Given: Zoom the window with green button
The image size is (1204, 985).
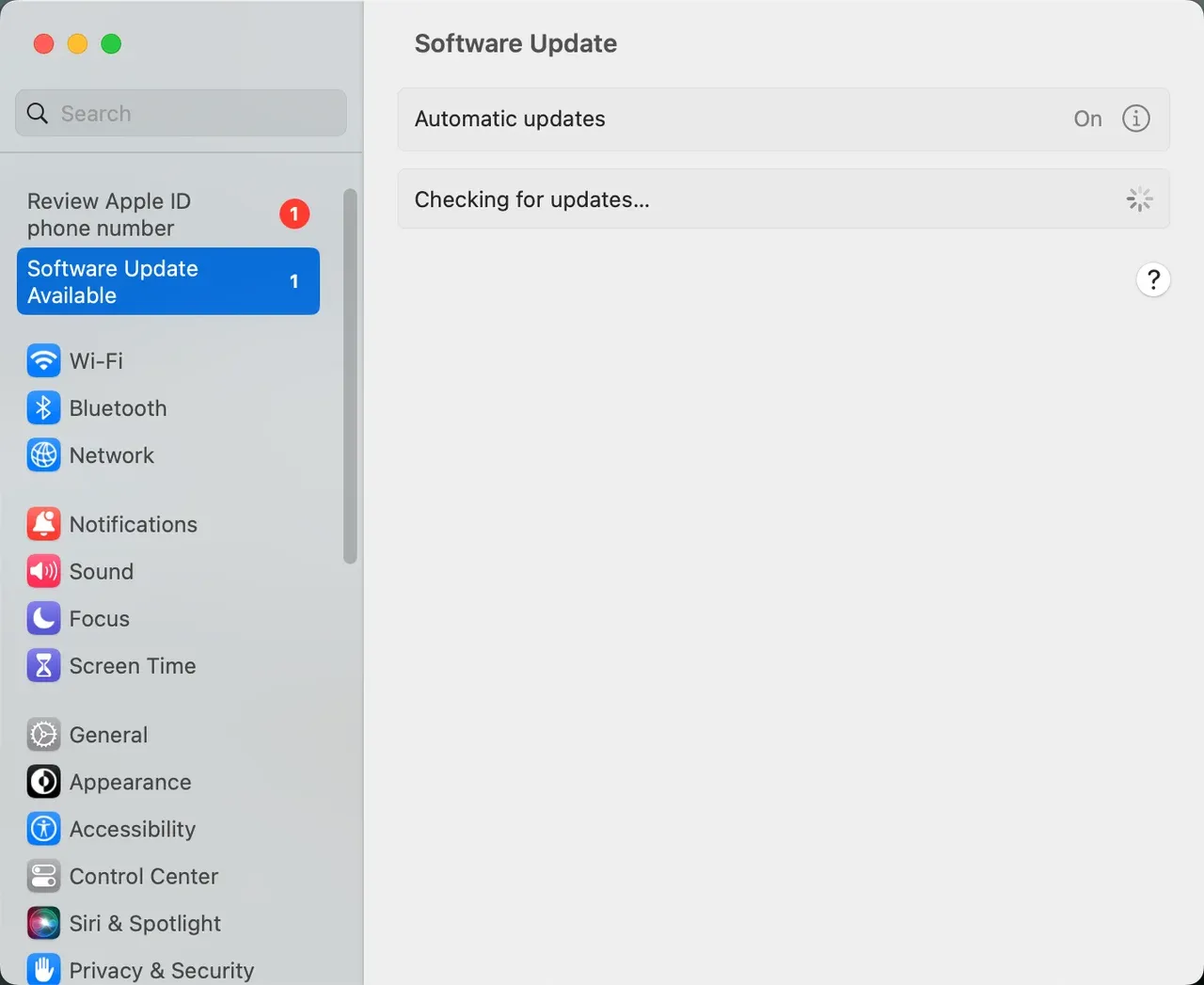Looking at the screenshot, I should click(x=111, y=43).
